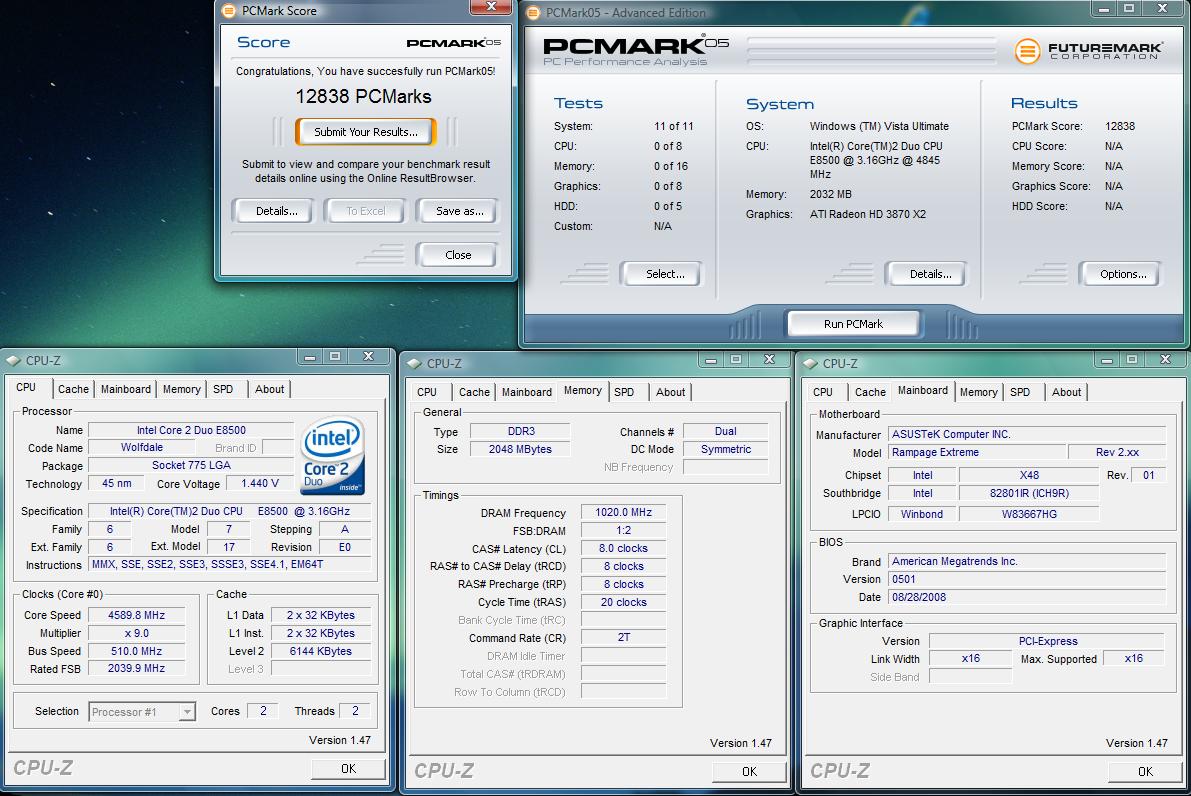Click Southbridge value 82801IR (ICH9R)

[1029, 493]
